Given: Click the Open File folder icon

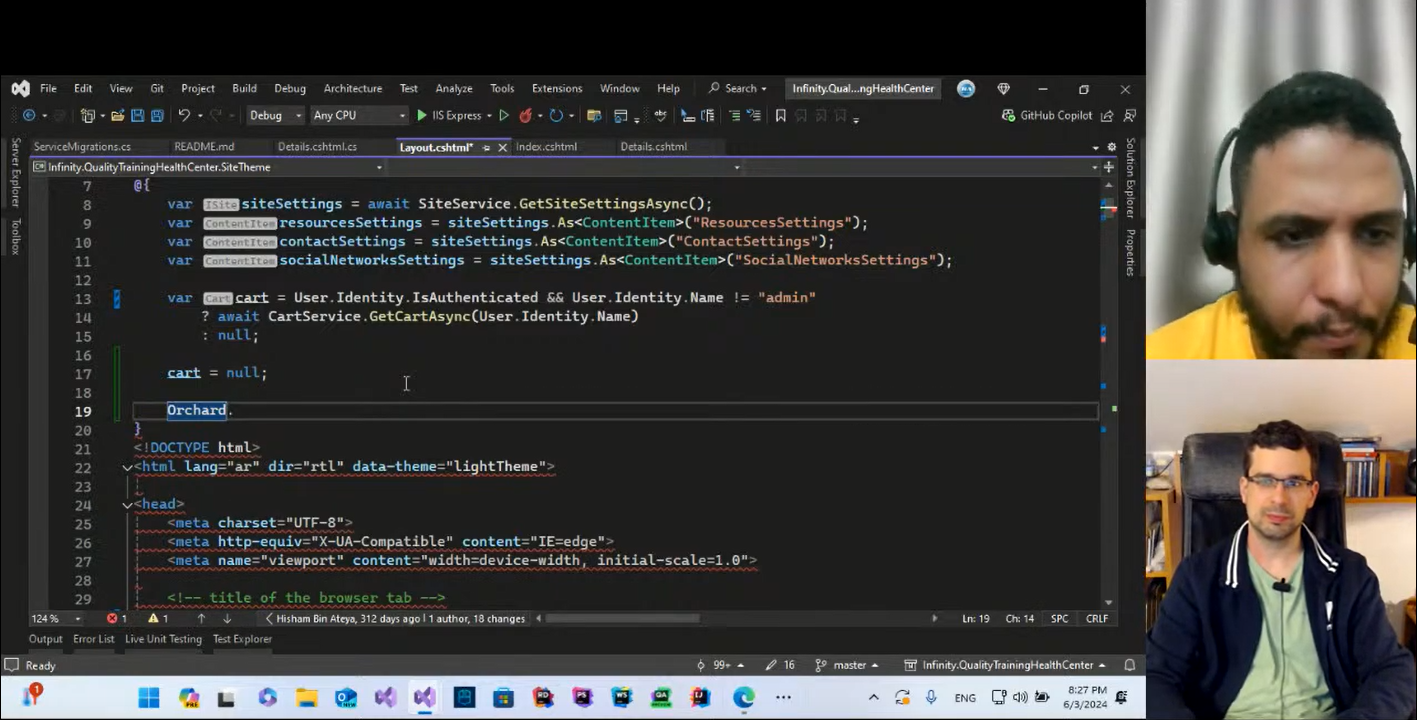Looking at the screenshot, I should (118, 116).
